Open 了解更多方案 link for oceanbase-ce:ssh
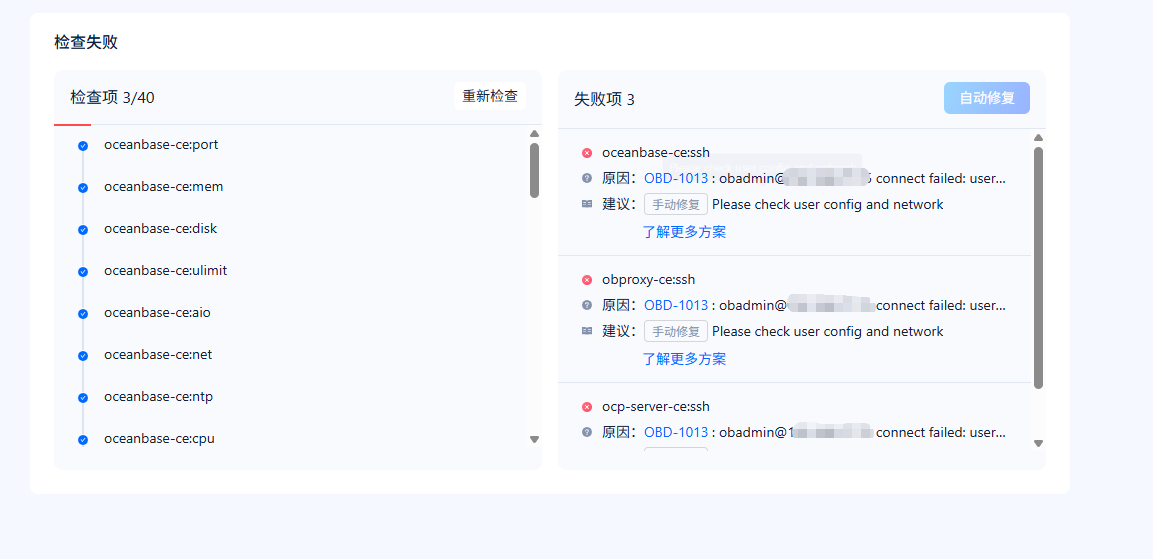The height and width of the screenshot is (559, 1153). [x=684, y=232]
